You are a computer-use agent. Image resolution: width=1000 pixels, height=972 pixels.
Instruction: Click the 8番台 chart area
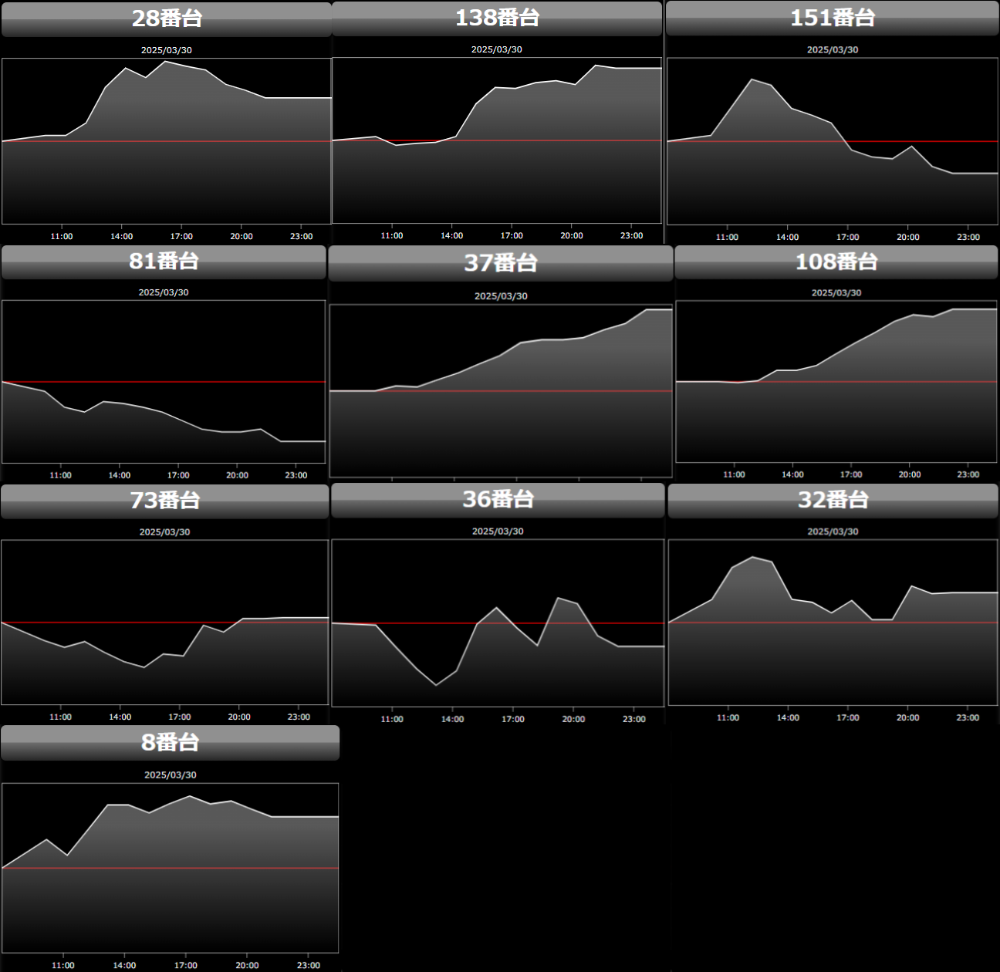(x=170, y=868)
